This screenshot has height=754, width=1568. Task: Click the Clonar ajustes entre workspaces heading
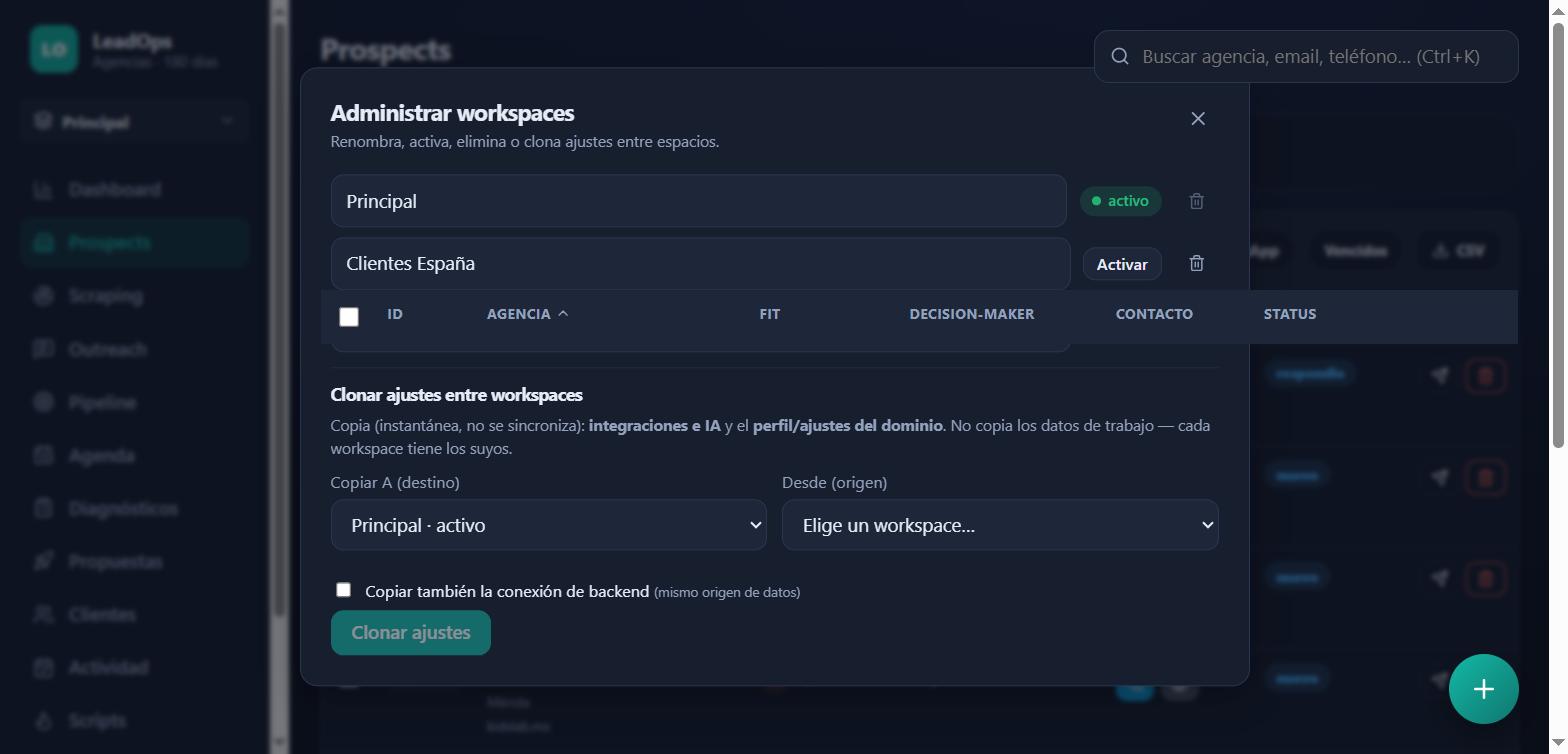[456, 395]
